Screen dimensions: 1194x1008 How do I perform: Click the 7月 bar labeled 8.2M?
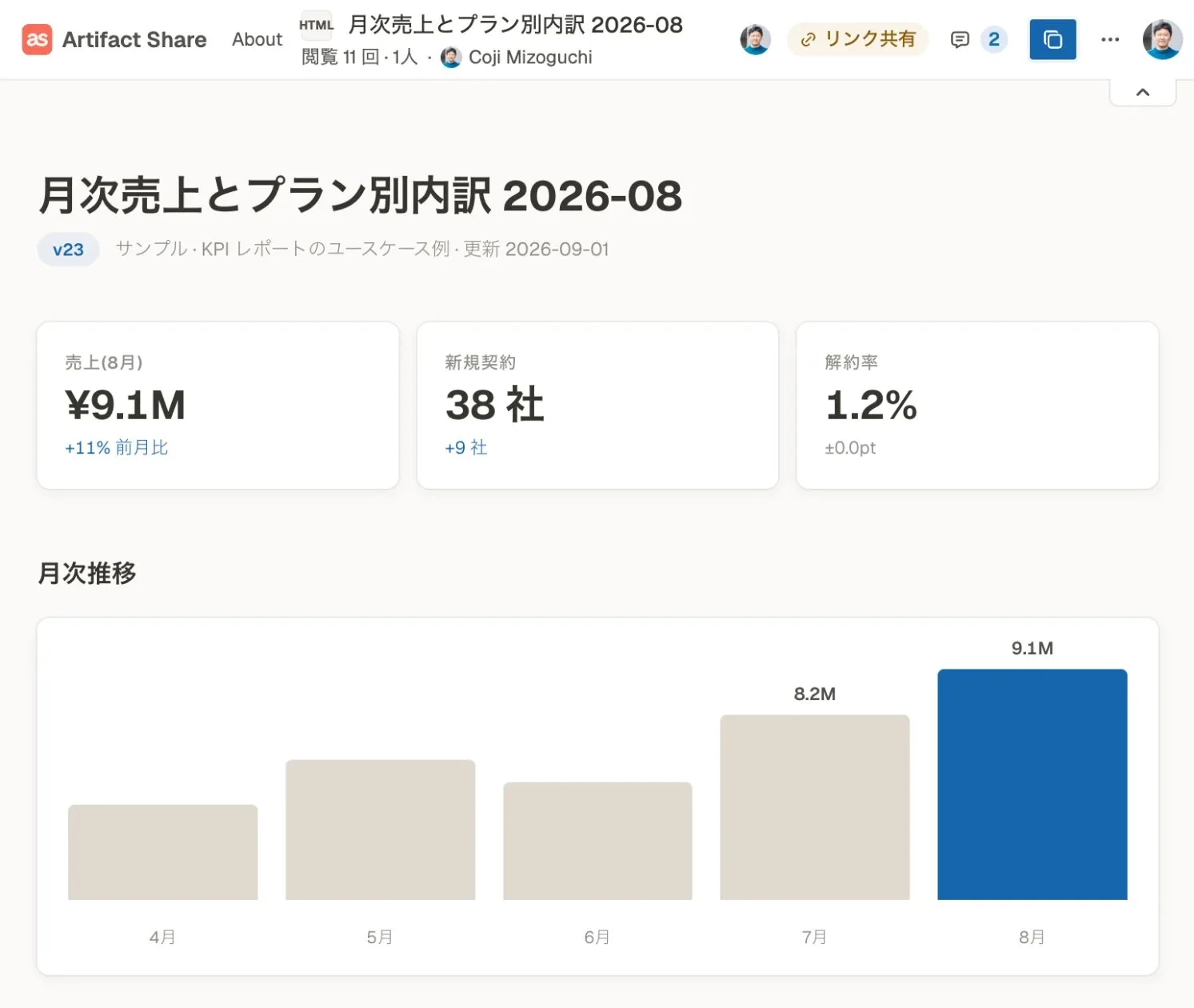[x=815, y=807]
